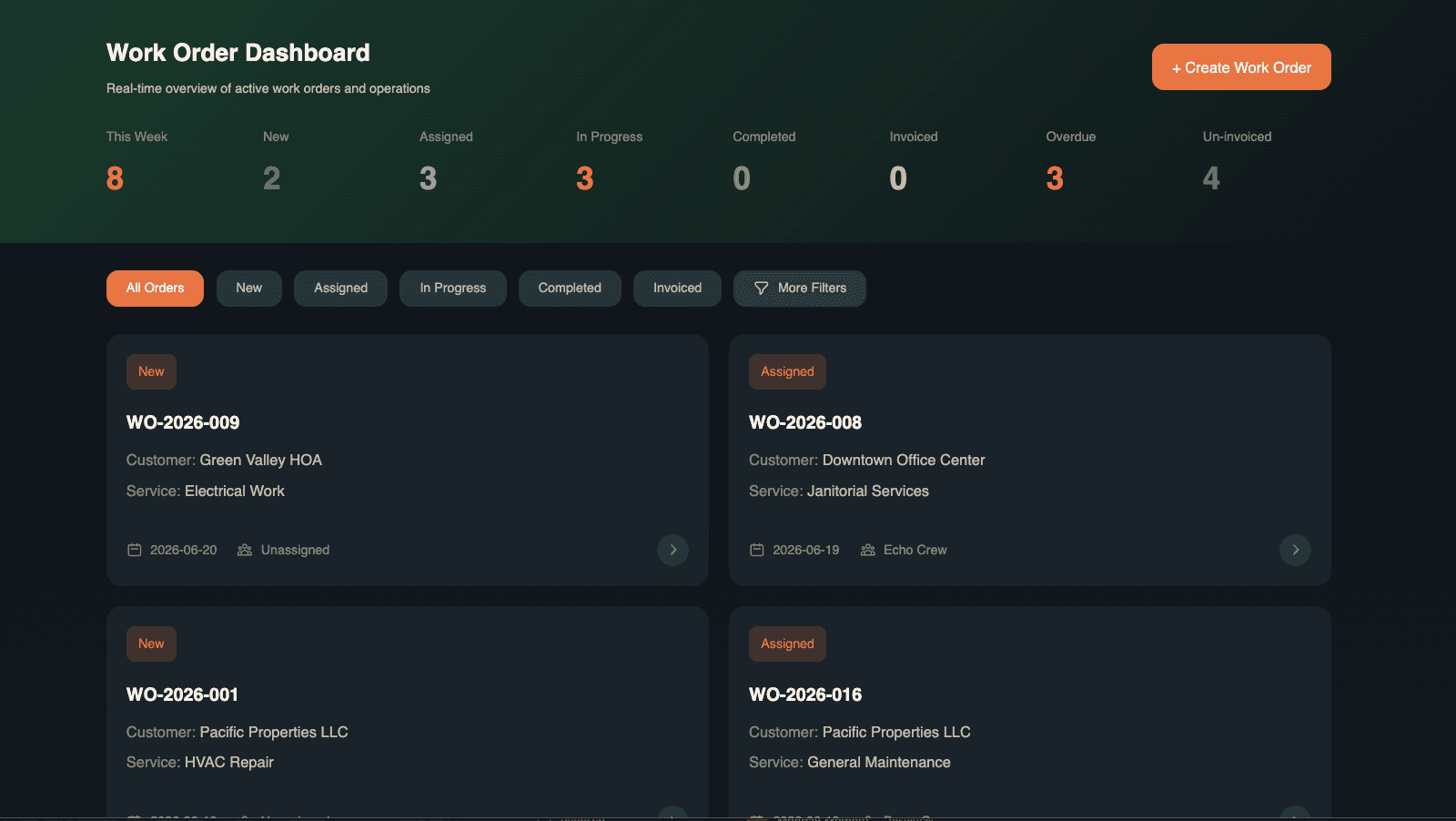Image resolution: width=1456 pixels, height=821 pixels.
Task: Click the New stat count 2
Action: [272, 178]
